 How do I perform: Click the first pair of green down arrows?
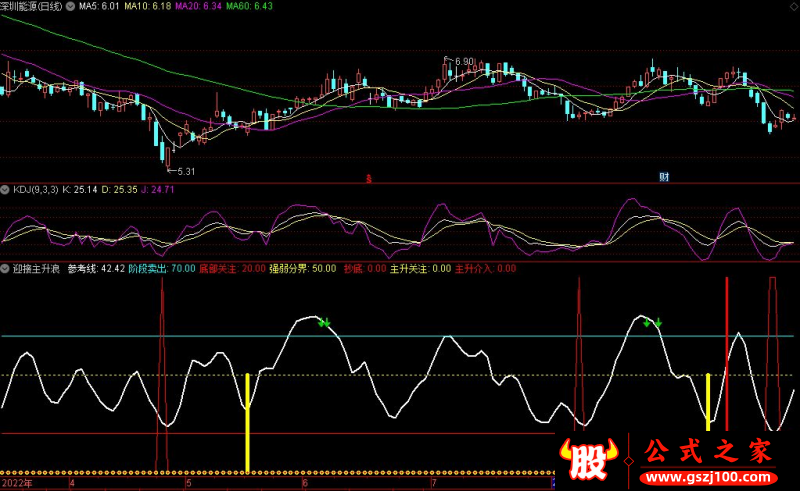coord(324,322)
